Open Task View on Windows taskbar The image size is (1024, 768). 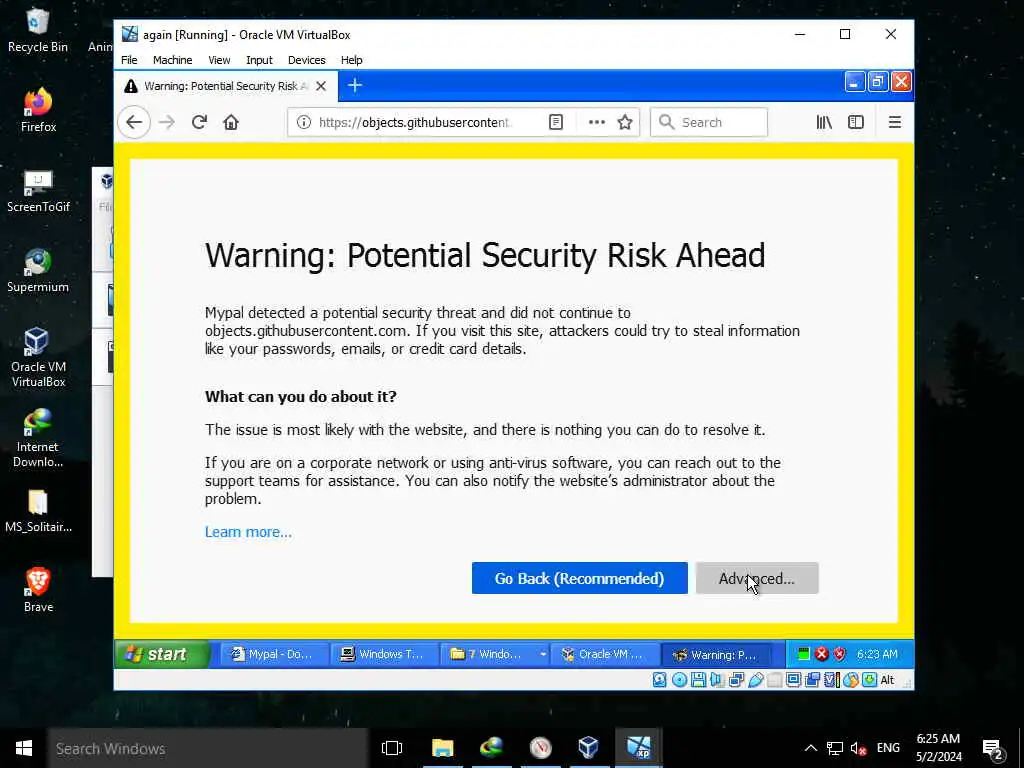(392, 748)
